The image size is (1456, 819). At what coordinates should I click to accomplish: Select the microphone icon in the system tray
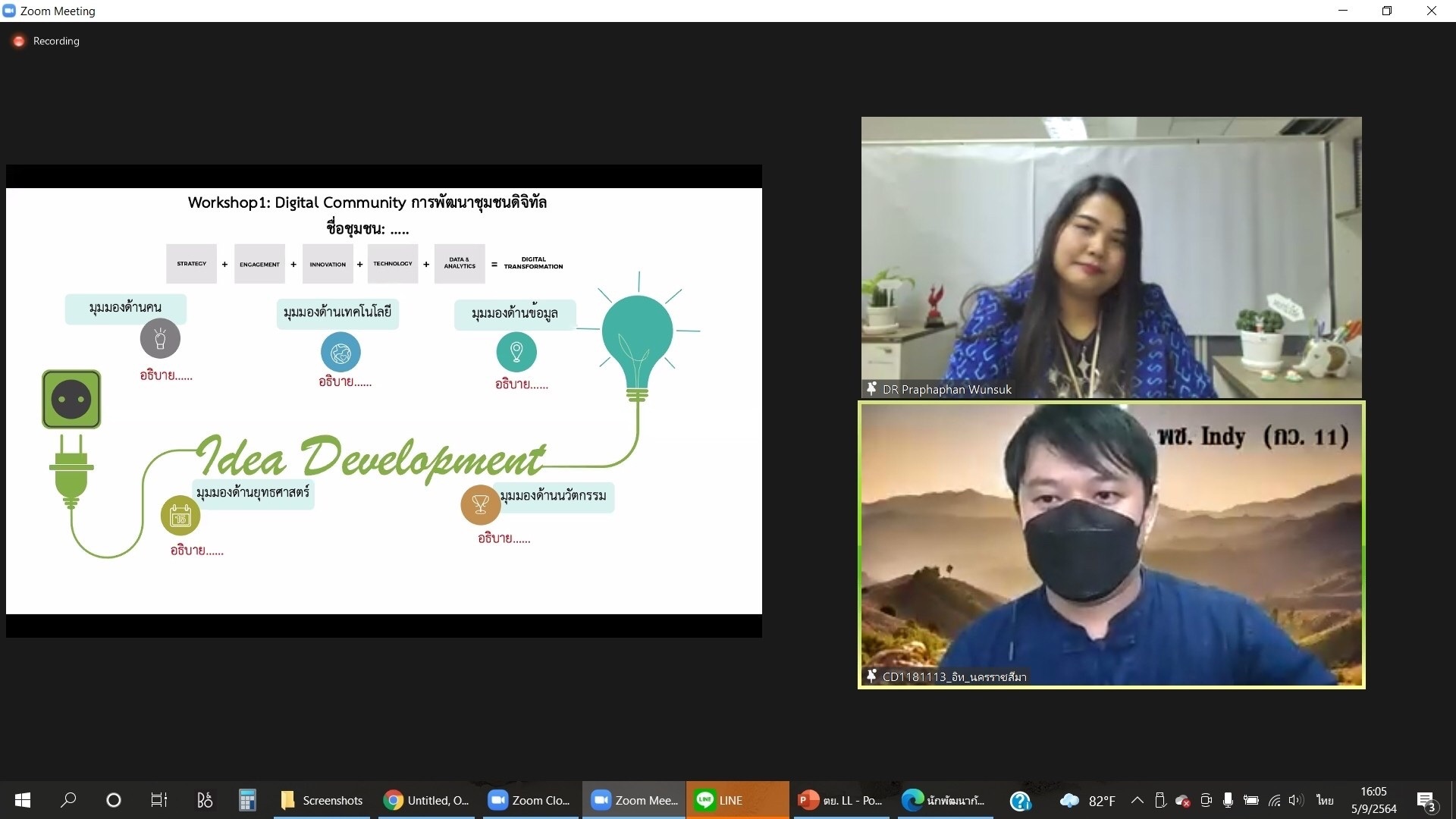(1228, 800)
